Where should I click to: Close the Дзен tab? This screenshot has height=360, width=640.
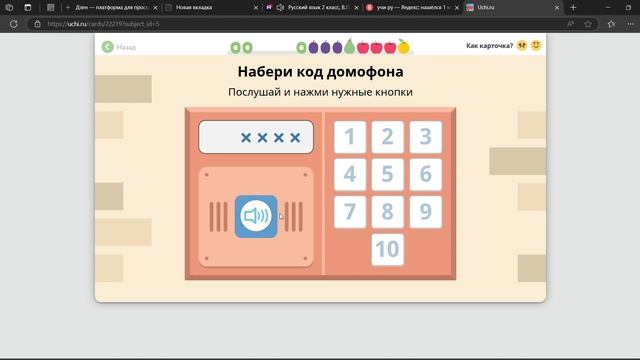click(155, 8)
